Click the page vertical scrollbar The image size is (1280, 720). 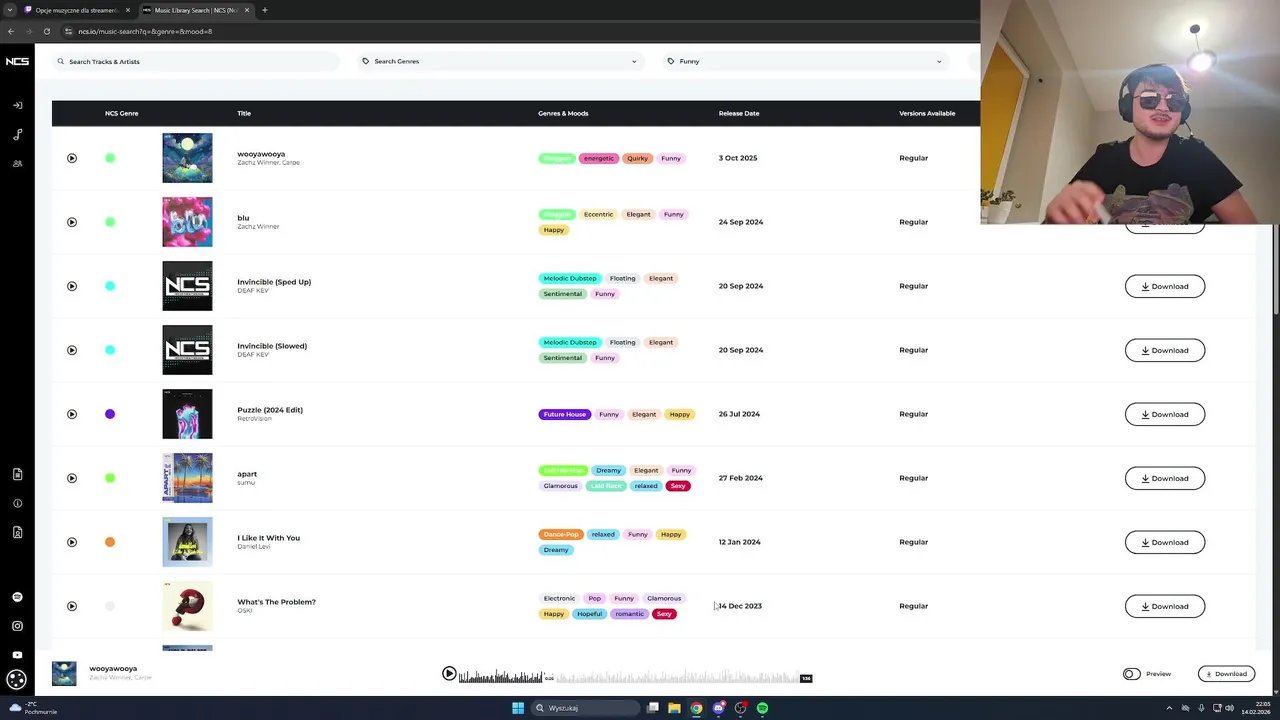[1275, 270]
